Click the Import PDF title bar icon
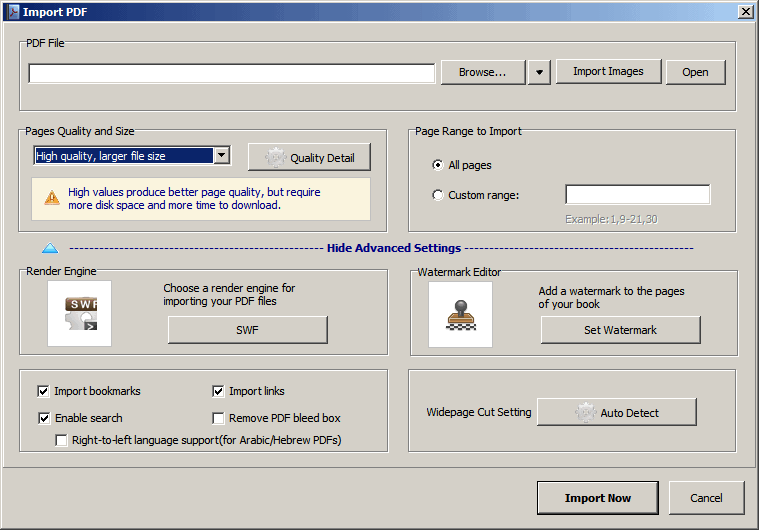 pos(14,12)
